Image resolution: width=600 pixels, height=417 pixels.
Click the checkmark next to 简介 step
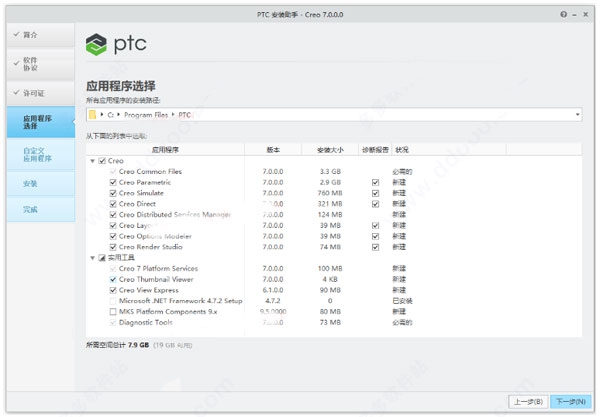16,34
